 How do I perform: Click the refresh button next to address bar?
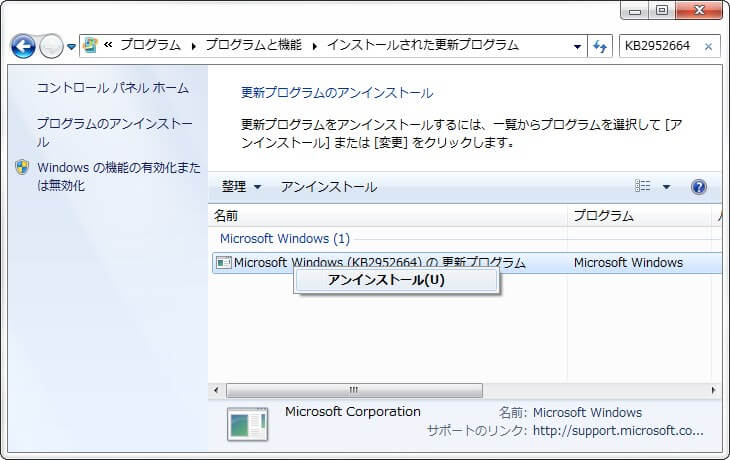click(600, 46)
